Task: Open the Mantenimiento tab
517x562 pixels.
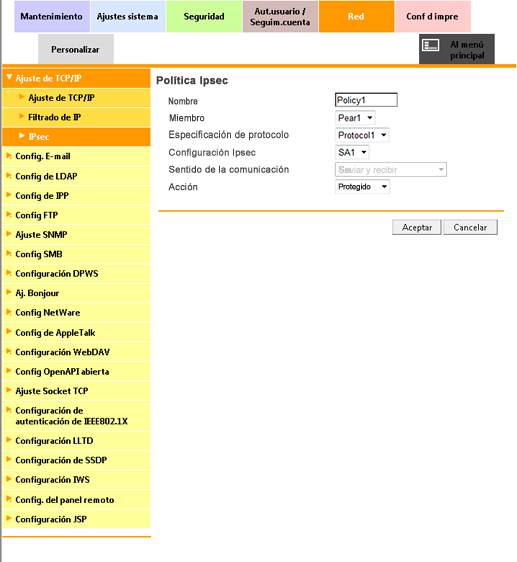Action: (x=52, y=16)
